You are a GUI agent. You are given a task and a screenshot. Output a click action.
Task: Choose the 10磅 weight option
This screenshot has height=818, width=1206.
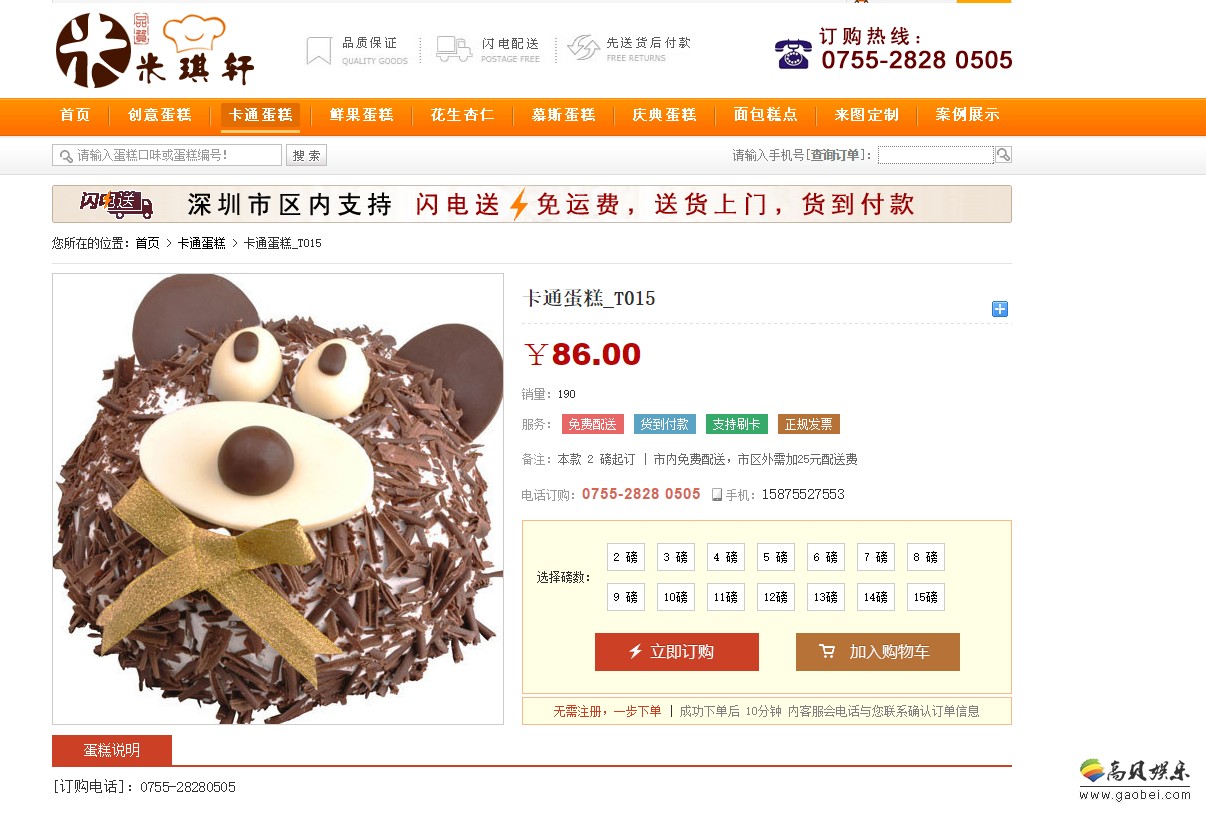click(x=676, y=597)
